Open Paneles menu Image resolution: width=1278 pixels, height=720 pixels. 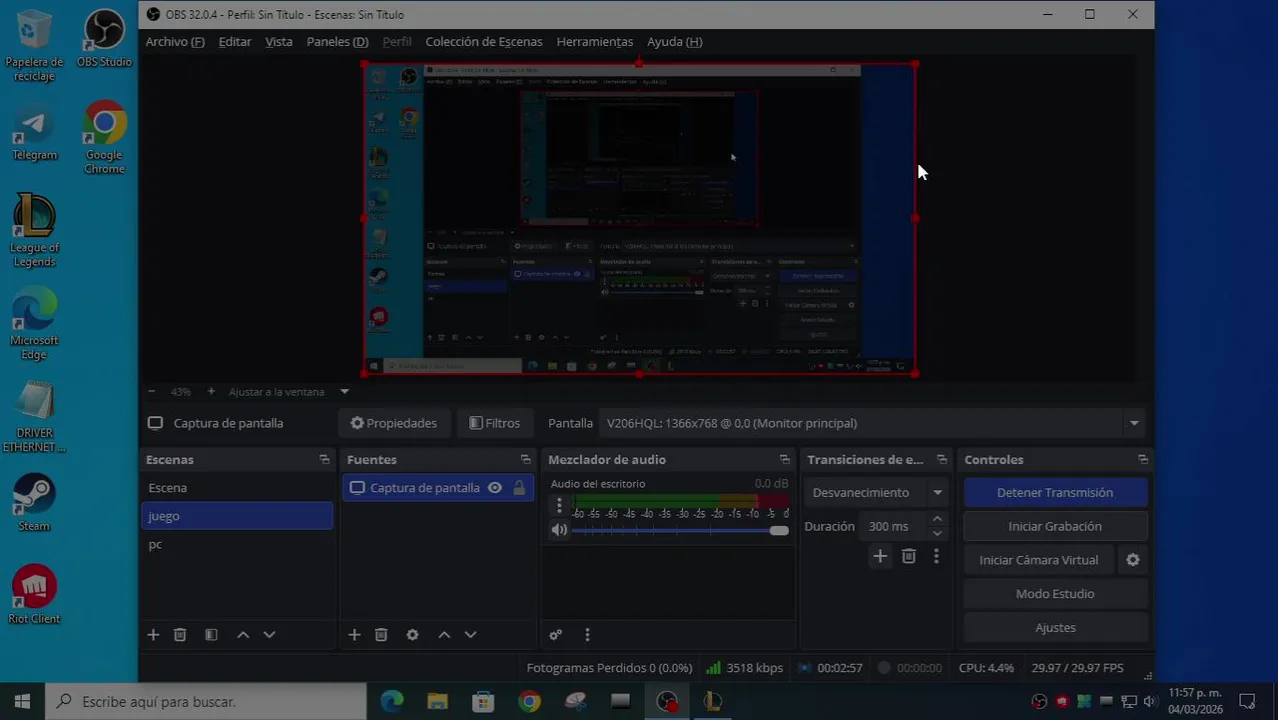(x=337, y=42)
